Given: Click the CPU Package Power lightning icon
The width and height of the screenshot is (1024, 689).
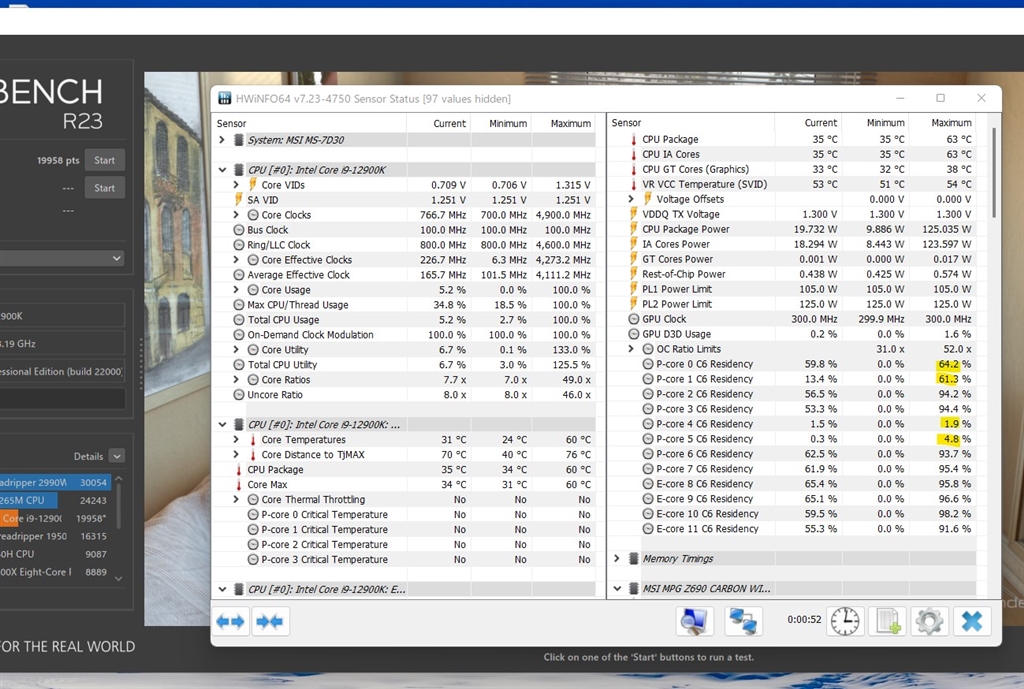Looking at the screenshot, I should [x=633, y=229].
